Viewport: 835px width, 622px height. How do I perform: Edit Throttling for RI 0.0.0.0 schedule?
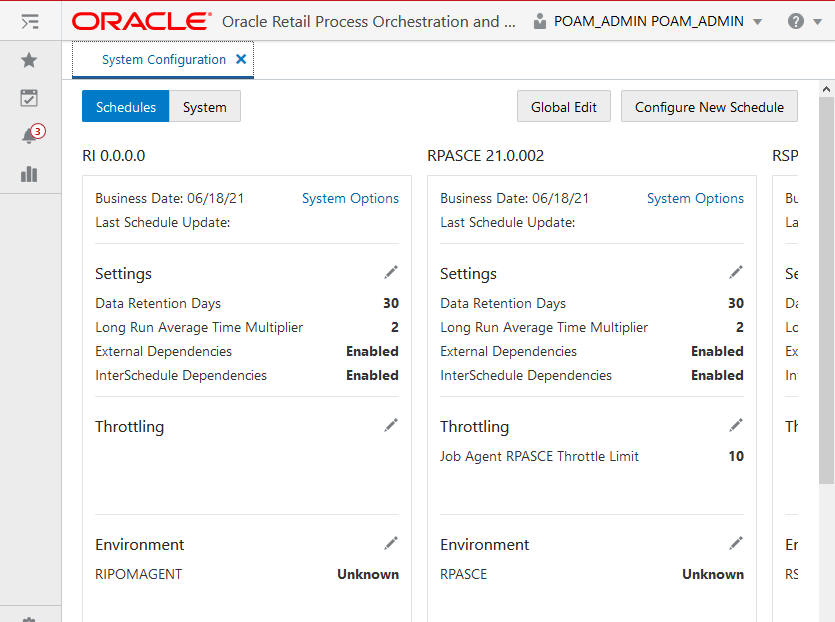click(x=391, y=425)
